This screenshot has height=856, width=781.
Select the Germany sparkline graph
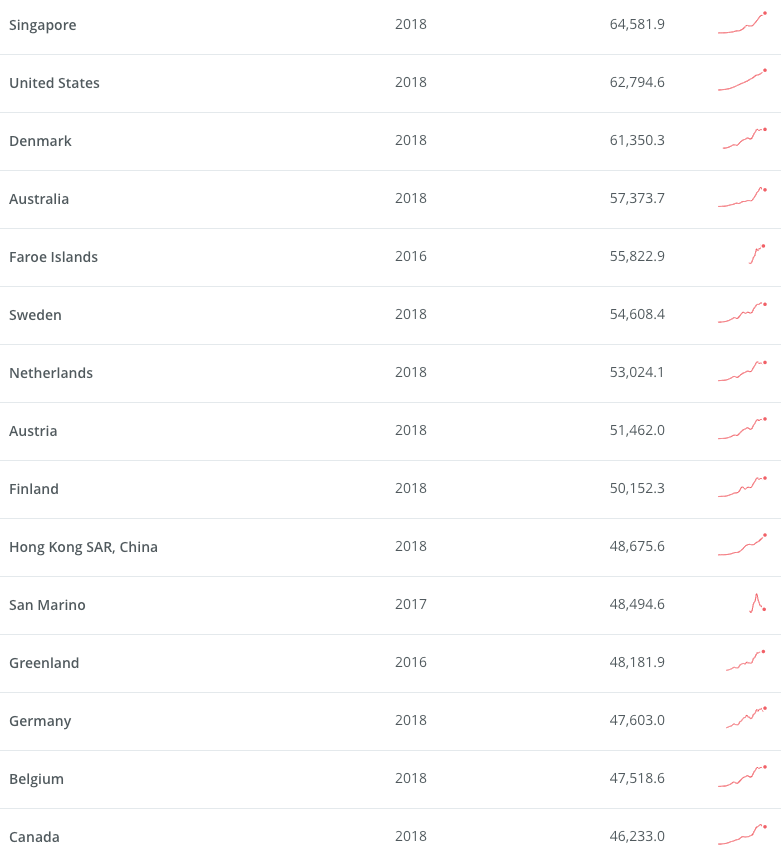coord(745,719)
